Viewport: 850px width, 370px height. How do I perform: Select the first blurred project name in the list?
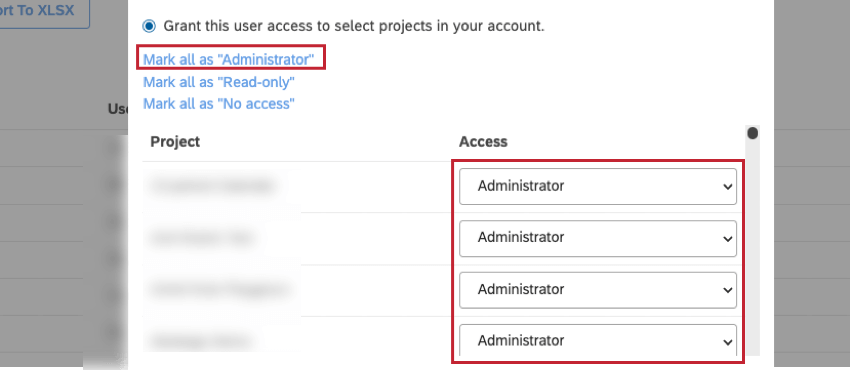pos(212,186)
